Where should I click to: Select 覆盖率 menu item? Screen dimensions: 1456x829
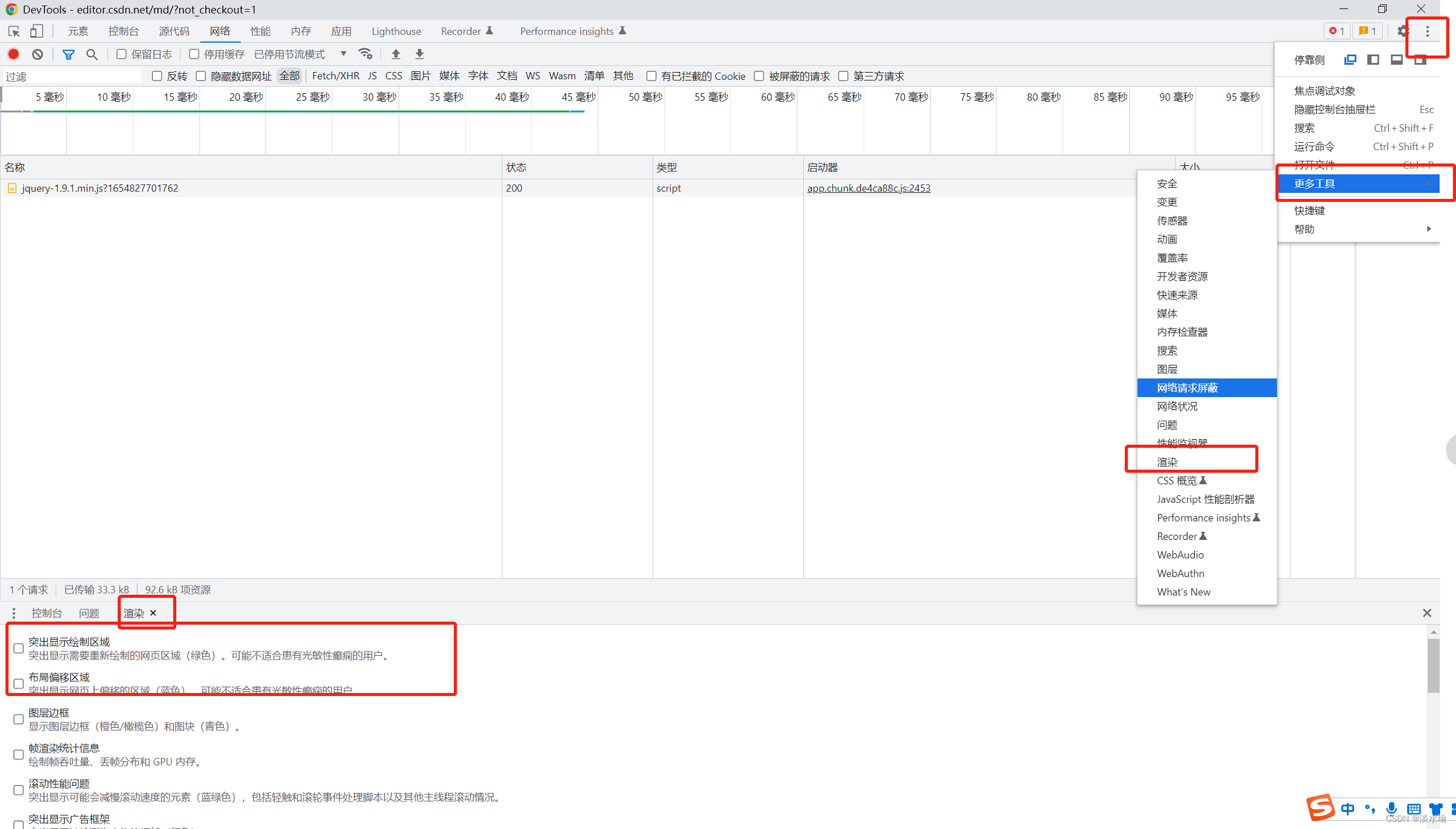click(x=1207, y=258)
